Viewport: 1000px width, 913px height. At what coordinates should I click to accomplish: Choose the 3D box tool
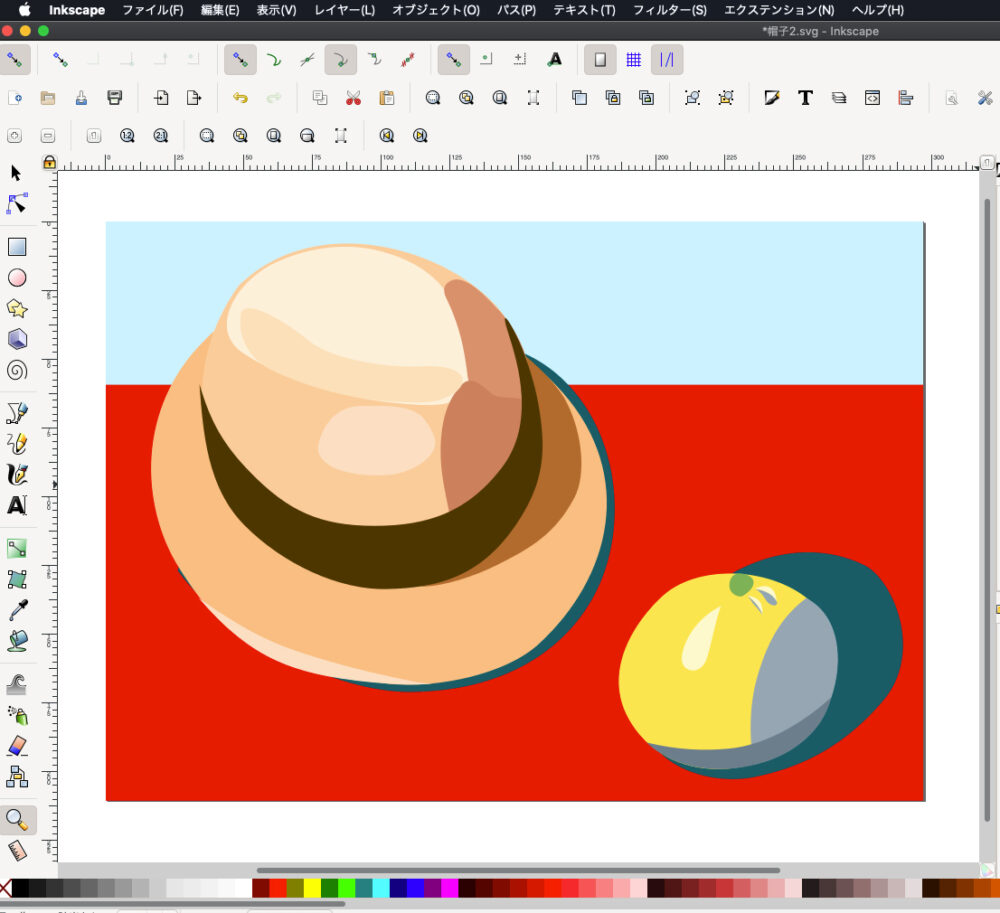[17, 340]
